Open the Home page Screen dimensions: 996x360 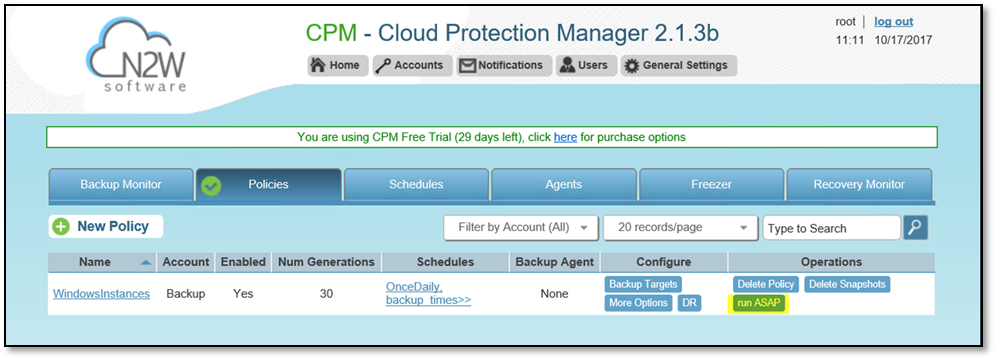point(337,65)
